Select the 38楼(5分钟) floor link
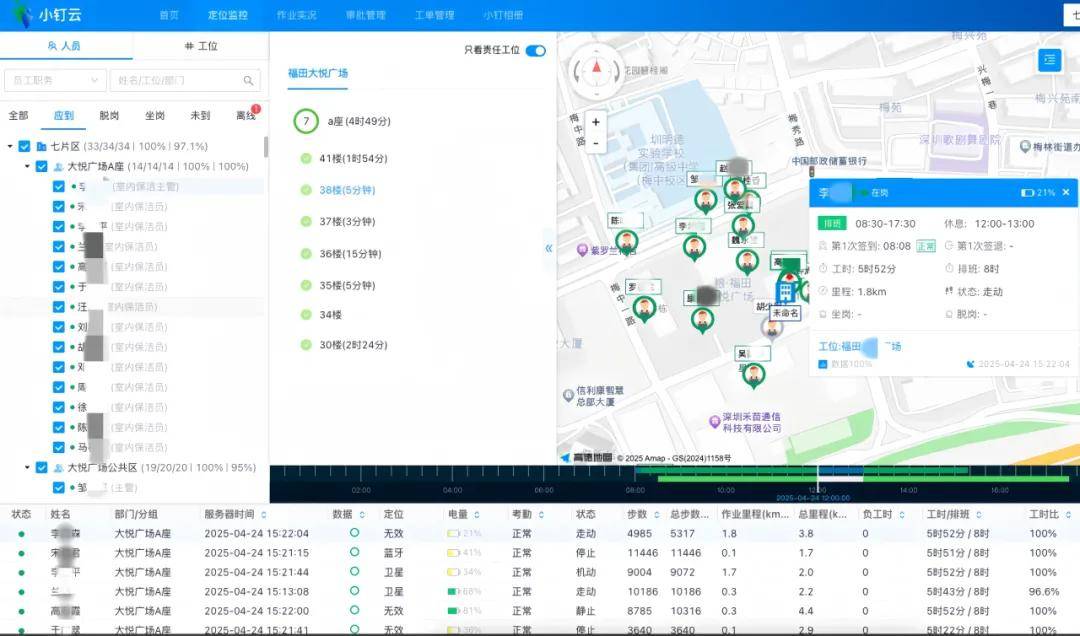1080x636 pixels. tap(347, 190)
